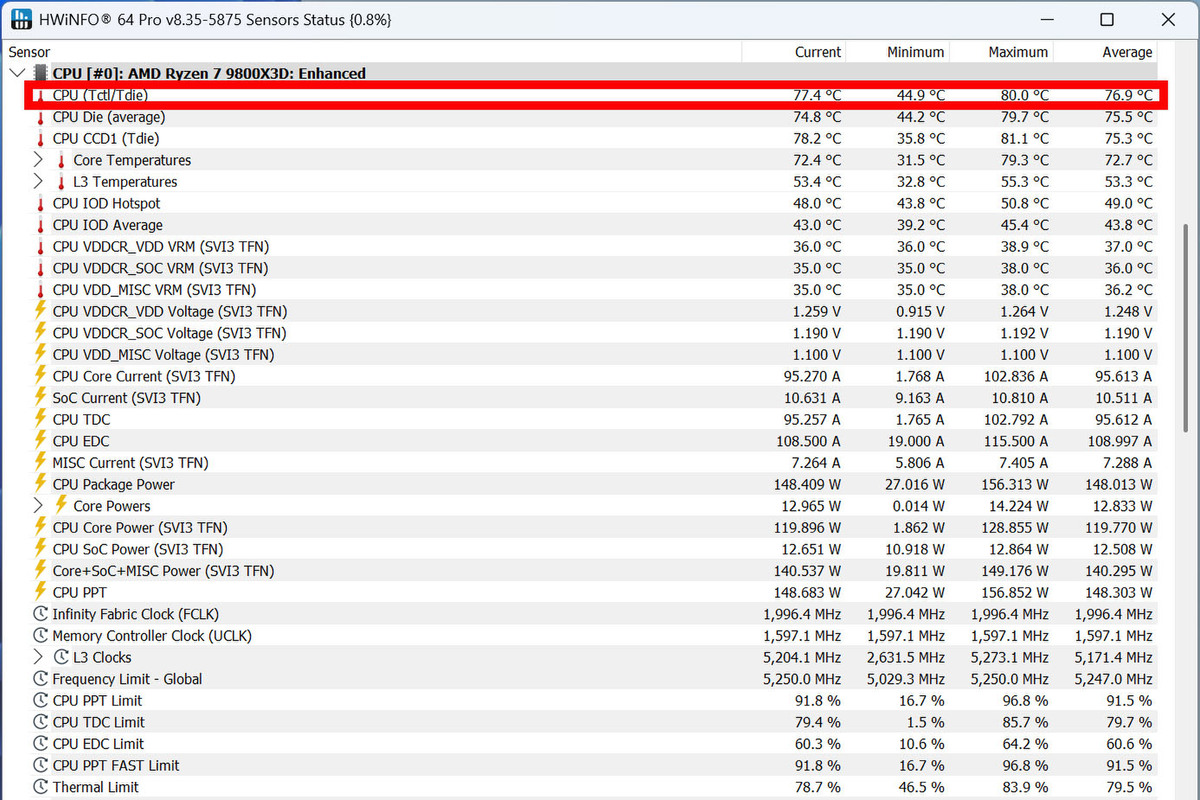
Task: Expand the Core Temperatures subtree
Action: coord(38,160)
